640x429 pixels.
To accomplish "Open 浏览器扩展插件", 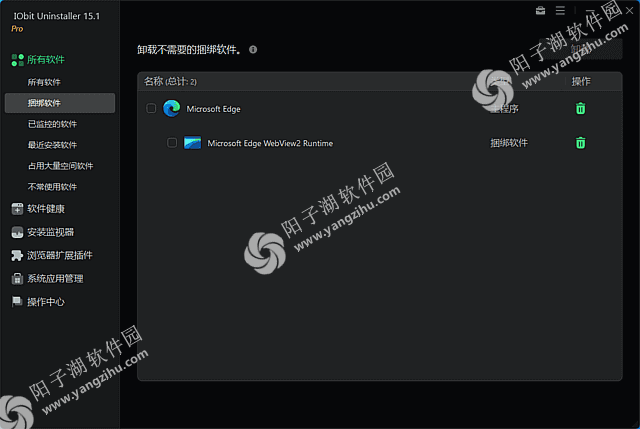I will click(x=60, y=256).
